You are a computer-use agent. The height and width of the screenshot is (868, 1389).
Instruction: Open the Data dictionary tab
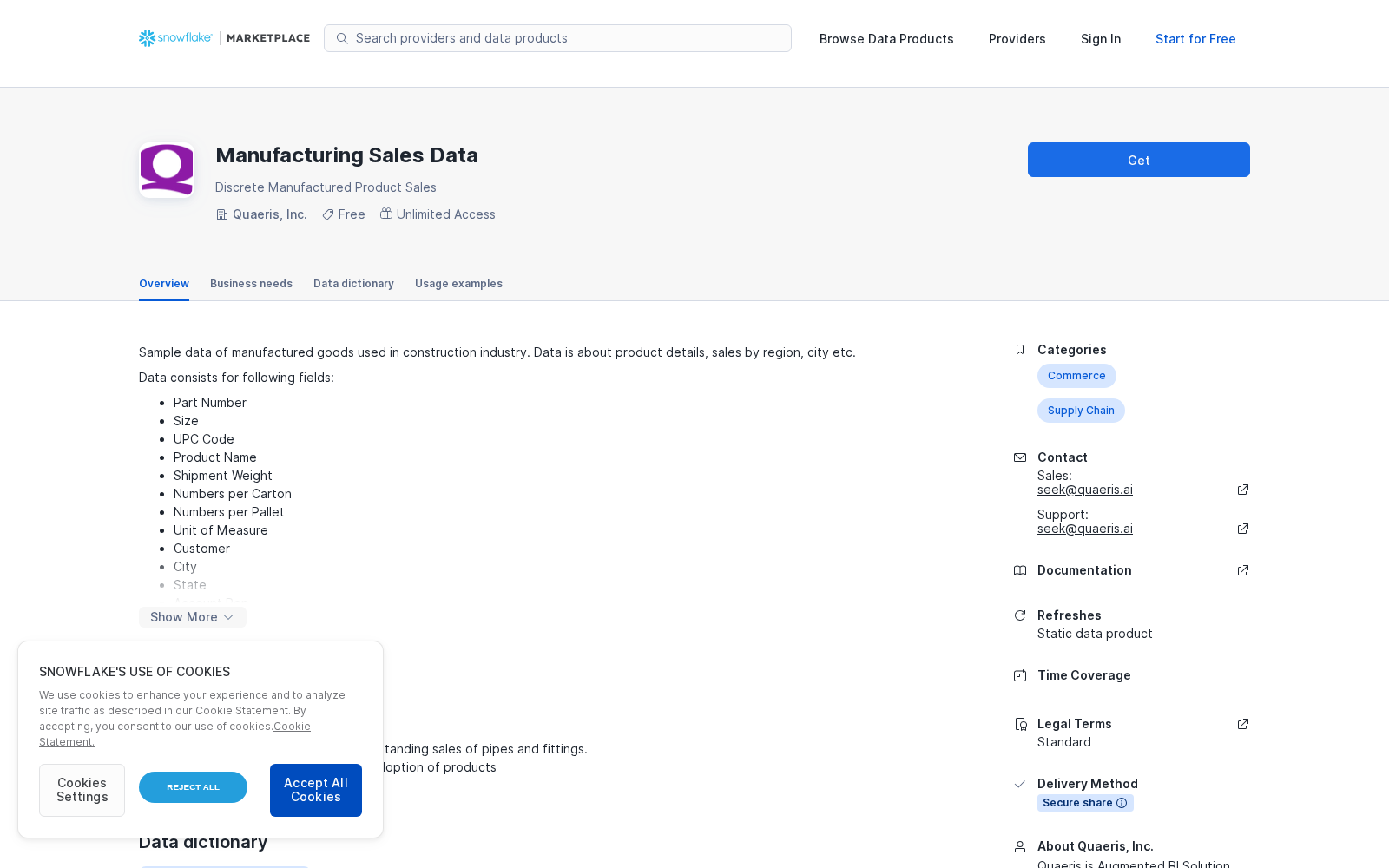(x=353, y=284)
